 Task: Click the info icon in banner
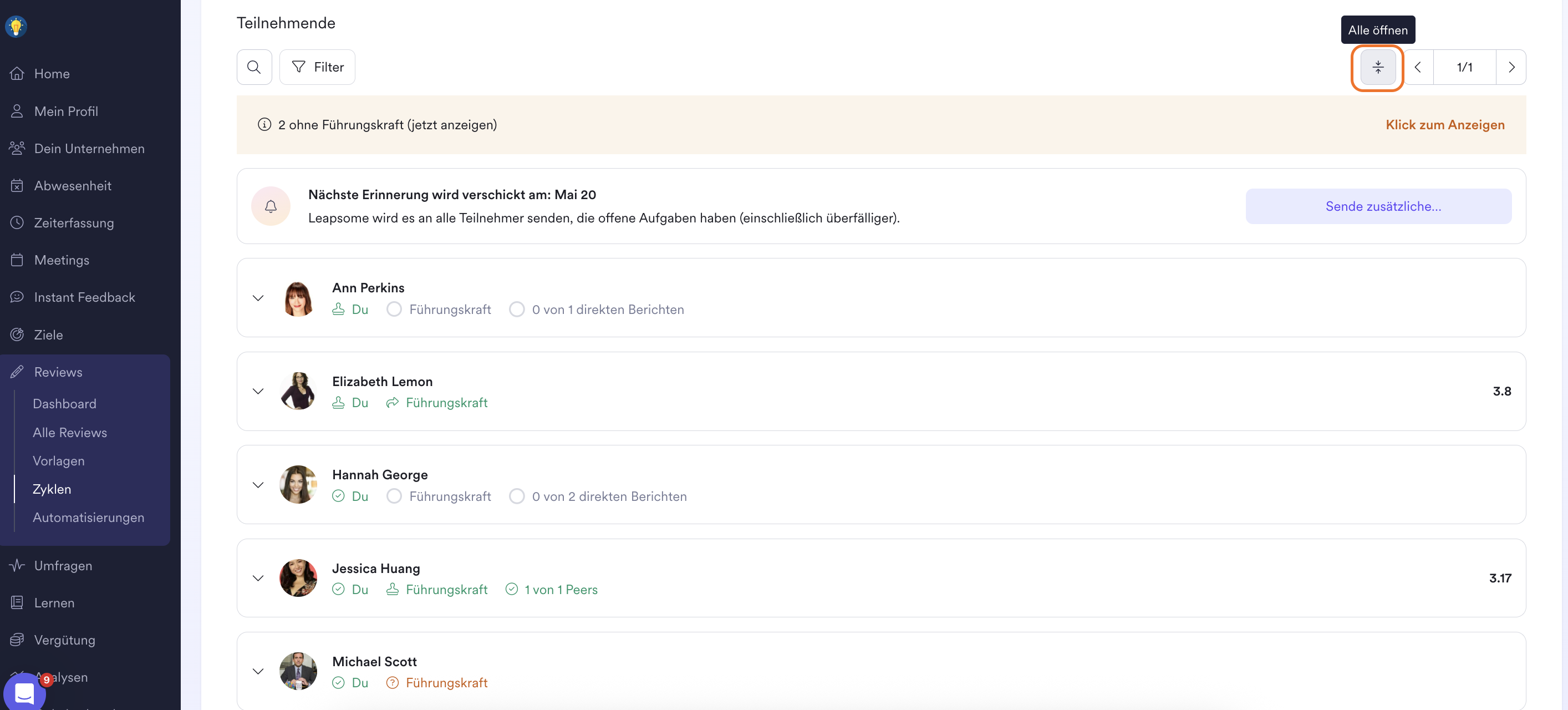click(x=264, y=125)
